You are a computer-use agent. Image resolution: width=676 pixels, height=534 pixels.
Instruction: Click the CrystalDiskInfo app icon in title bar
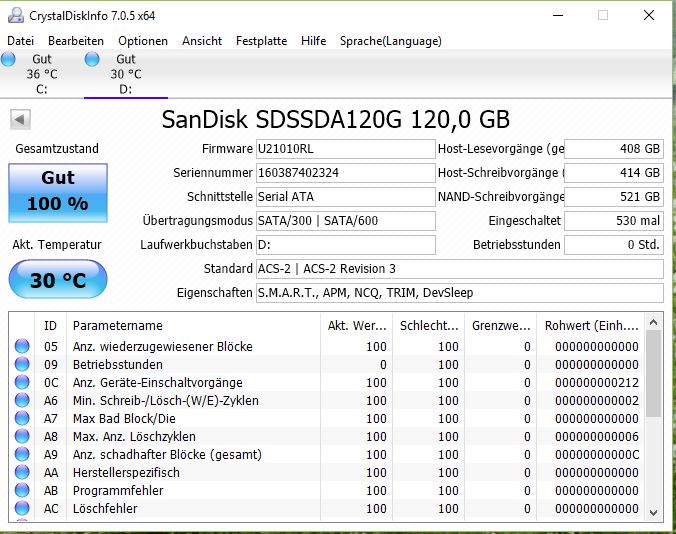pos(16,16)
